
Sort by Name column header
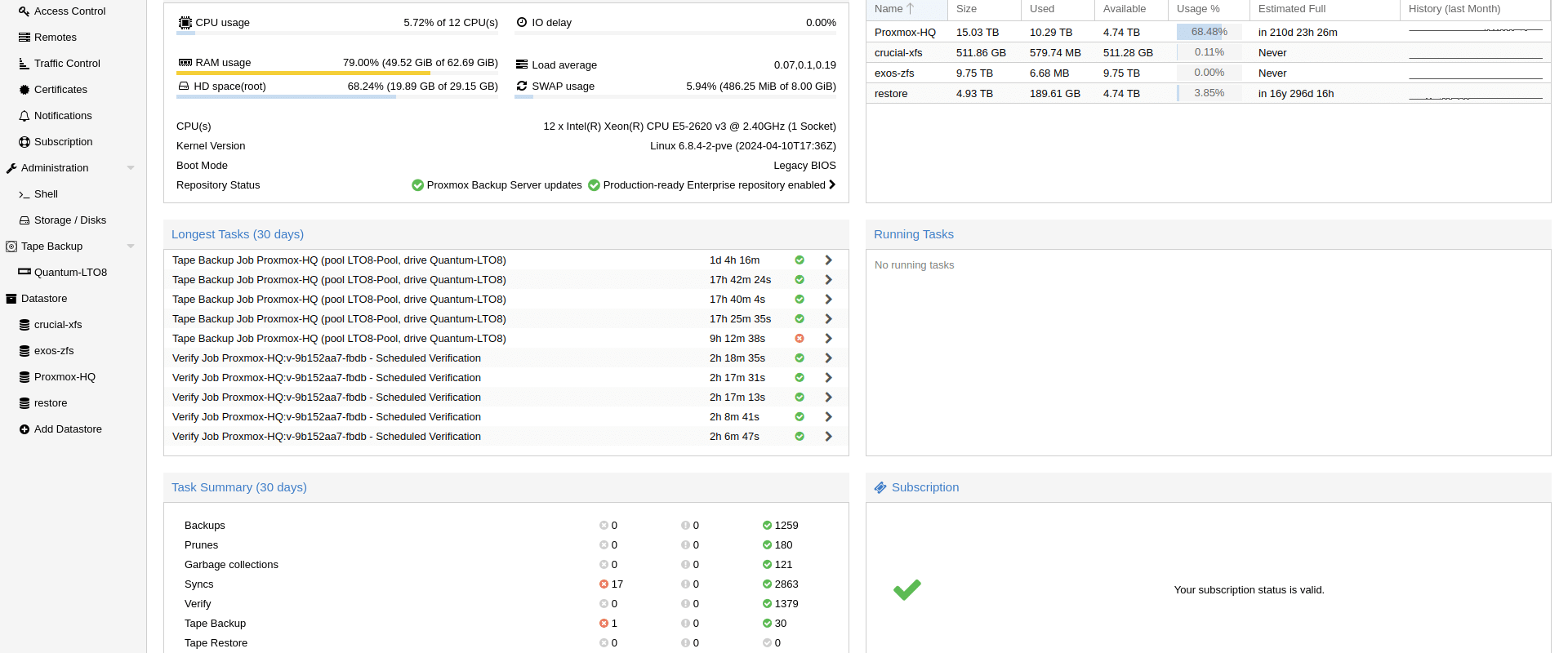pyautogui.click(x=906, y=9)
